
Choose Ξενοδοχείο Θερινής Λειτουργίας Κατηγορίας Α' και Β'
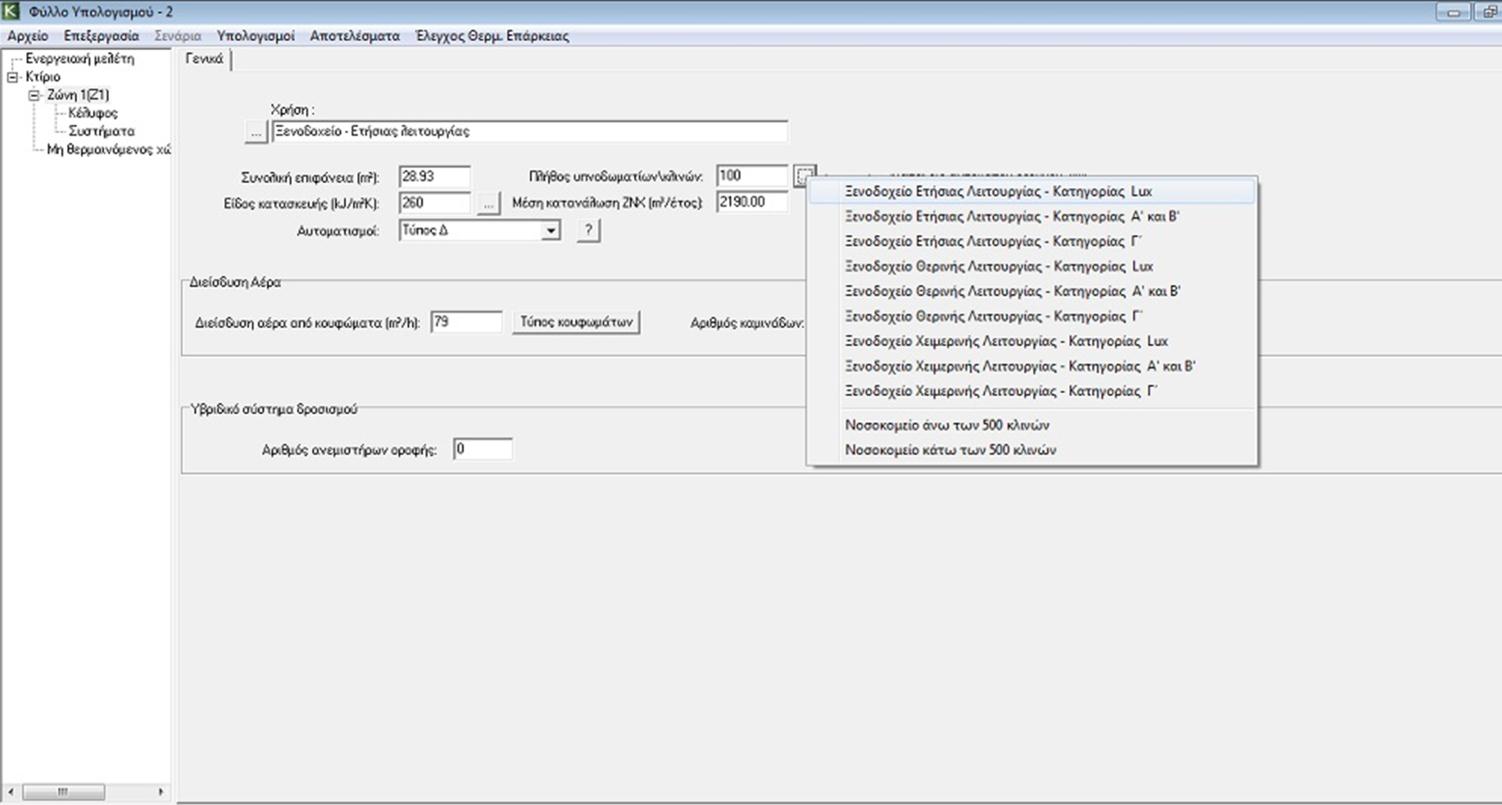click(1031, 291)
